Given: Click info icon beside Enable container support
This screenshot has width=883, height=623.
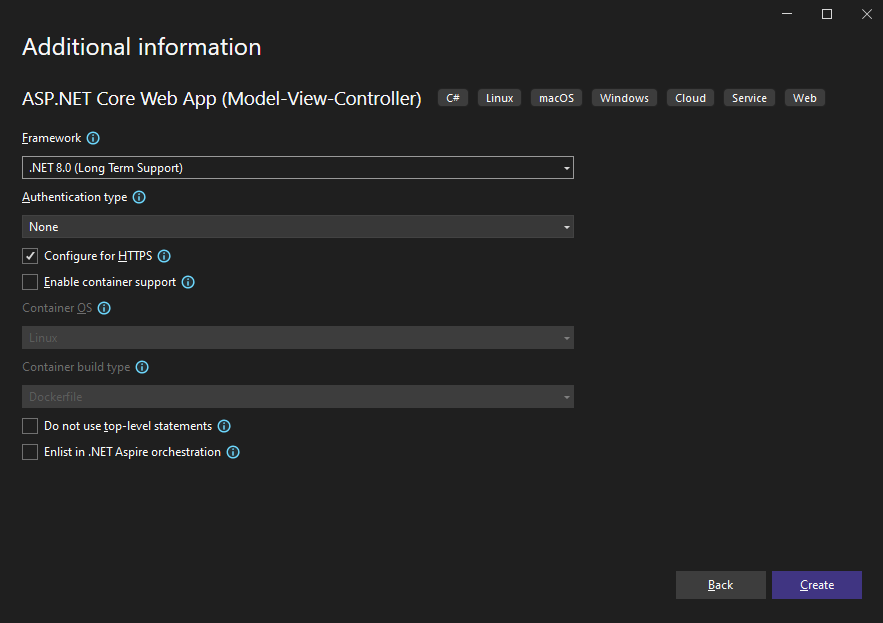Looking at the screenshot, I should (x=188, y=282).
